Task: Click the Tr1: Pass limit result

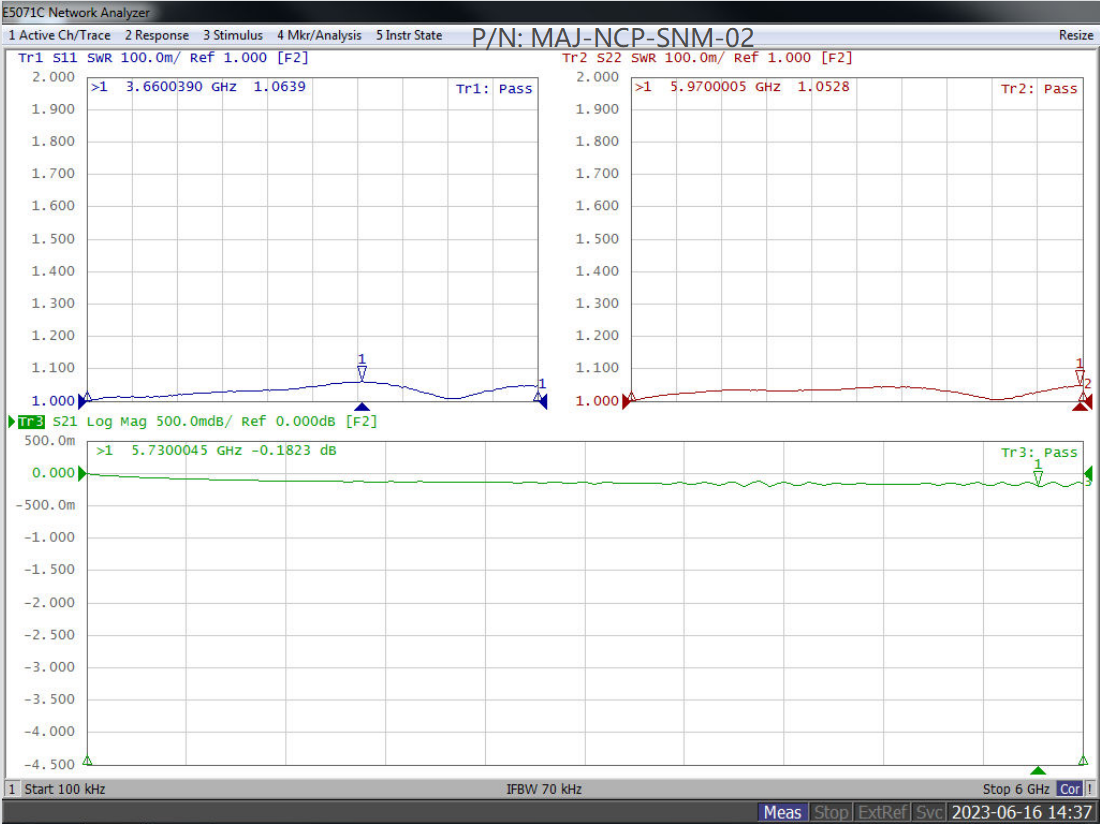Action: pyautogui.click(x=494, y=89)
